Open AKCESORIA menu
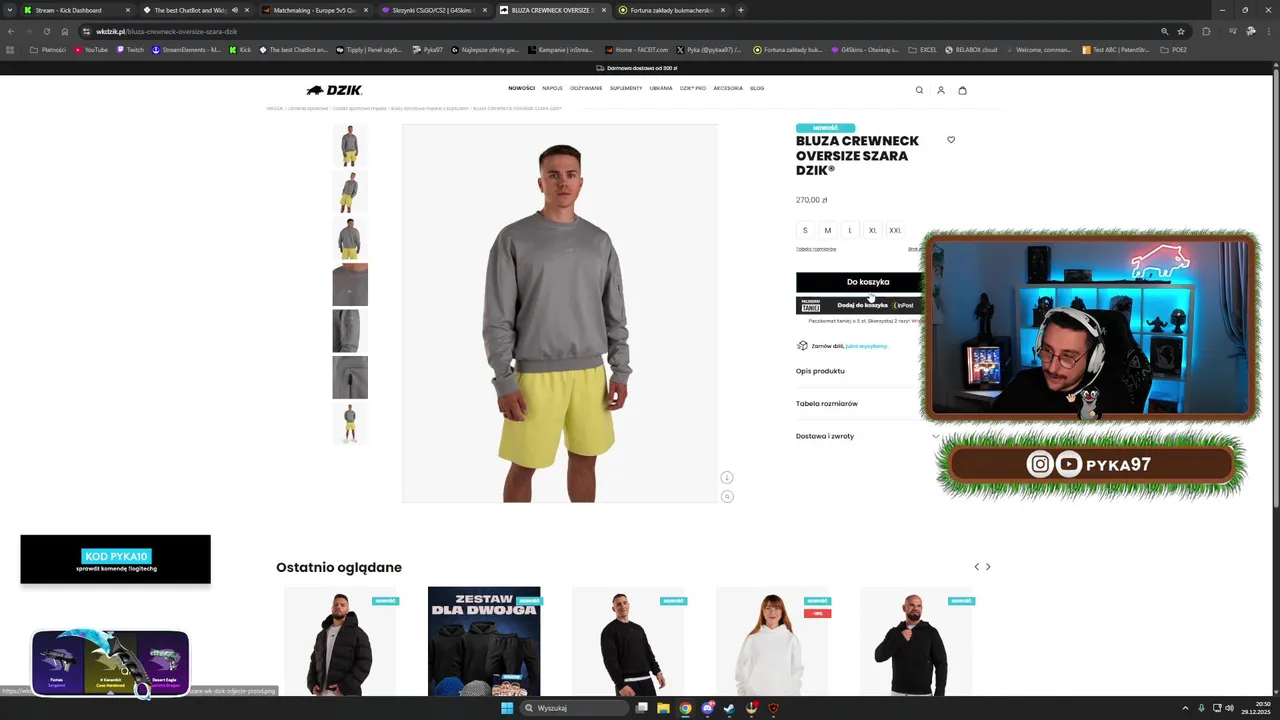This screenshot has width=1280, height=720. pos(728,88)
